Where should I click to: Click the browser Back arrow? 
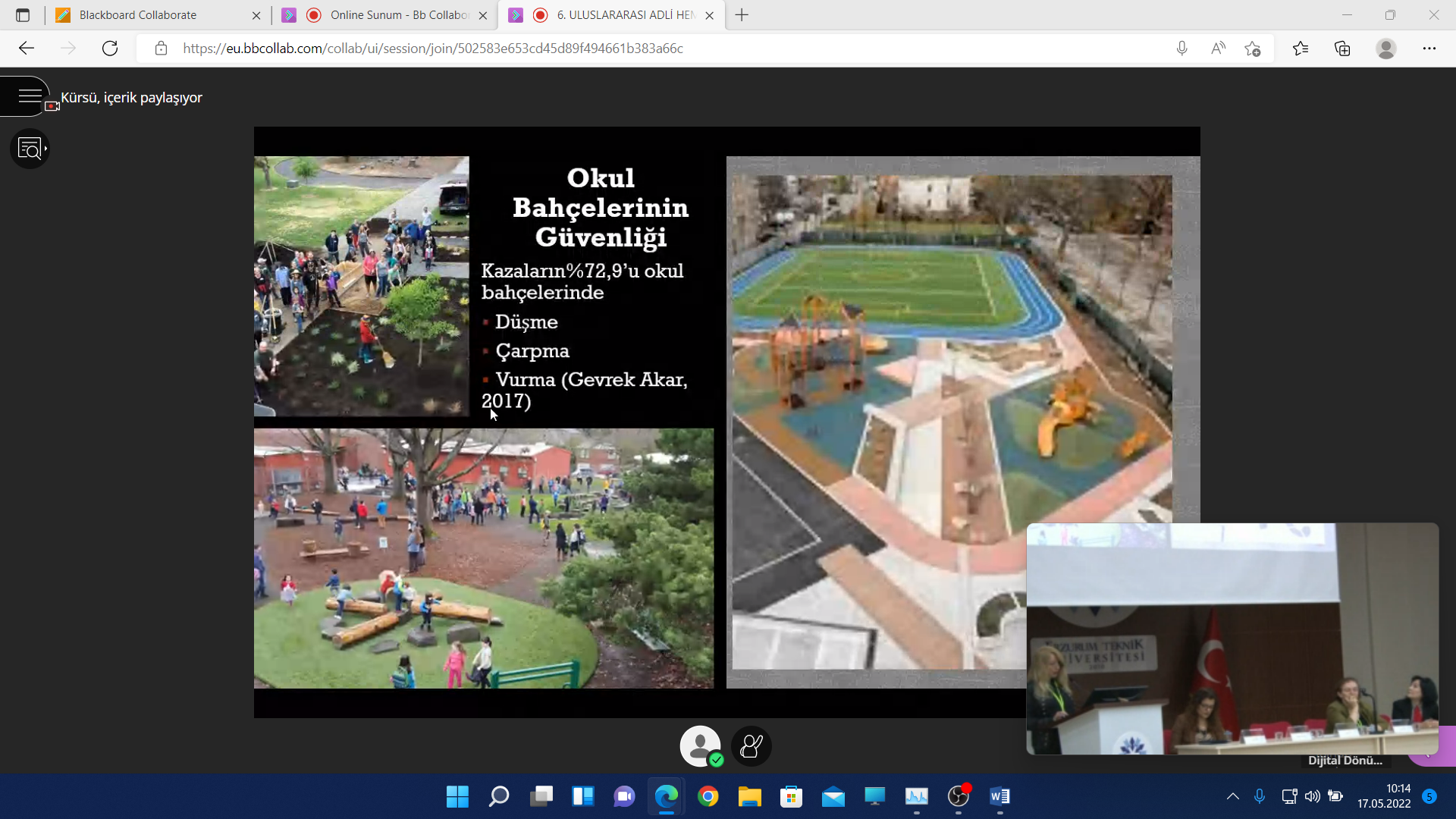(x=27, y=49)
